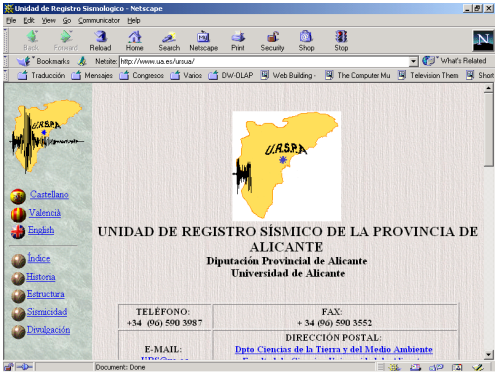
Task: Open the View menu
Action: pyautogui.click(x=49, y=21)
